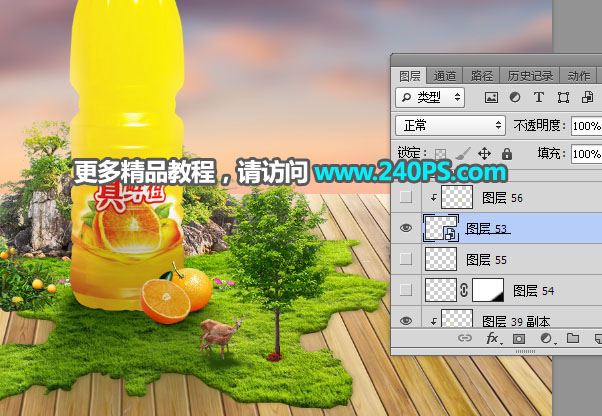Open the 路径 tab
This screenshot has height=416, width=602.
(481, 76)
